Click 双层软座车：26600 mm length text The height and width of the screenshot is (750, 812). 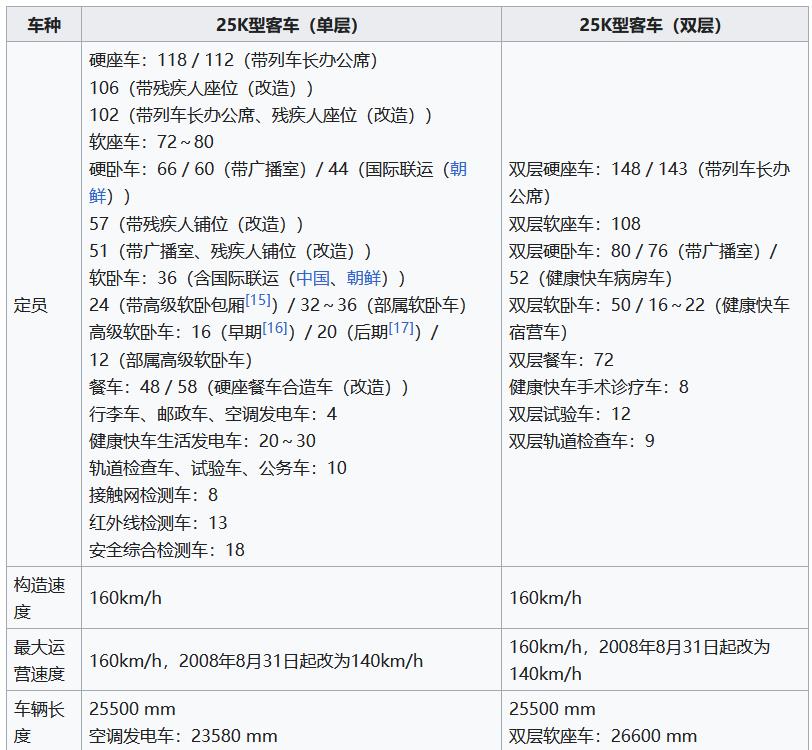[x=603, y=736]
